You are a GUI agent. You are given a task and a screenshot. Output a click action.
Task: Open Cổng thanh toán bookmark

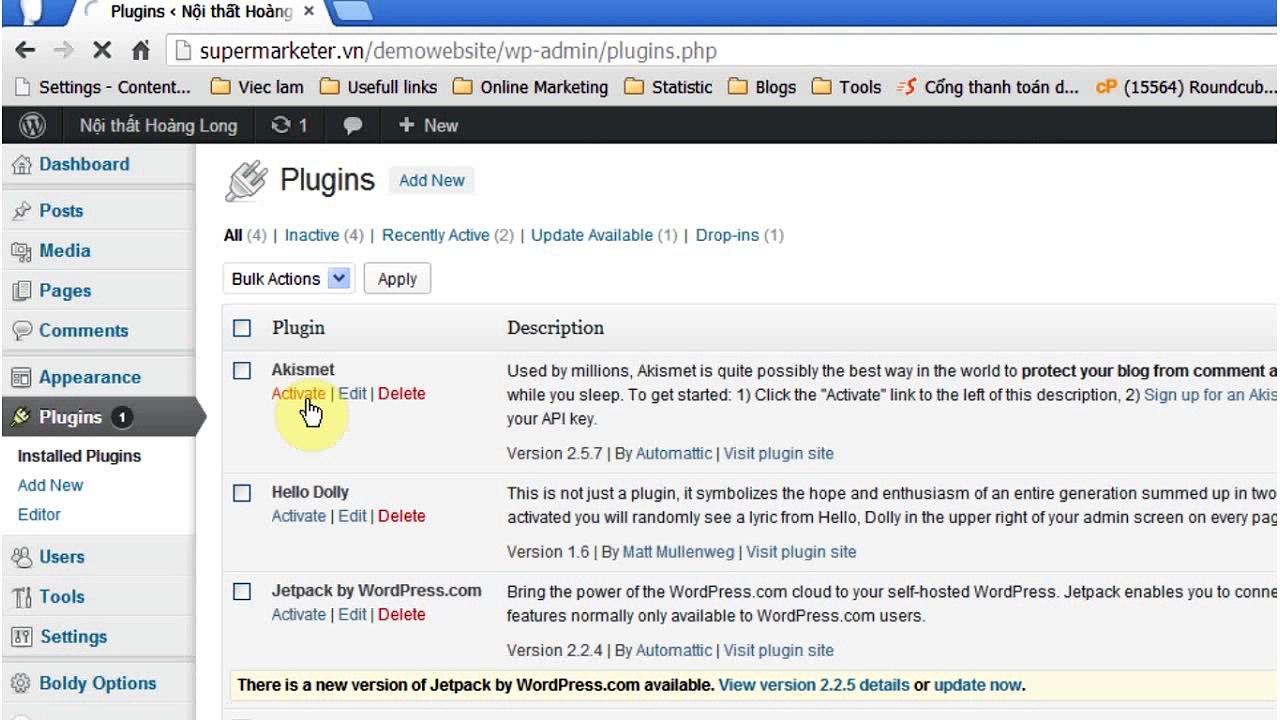tap(988, 87)
